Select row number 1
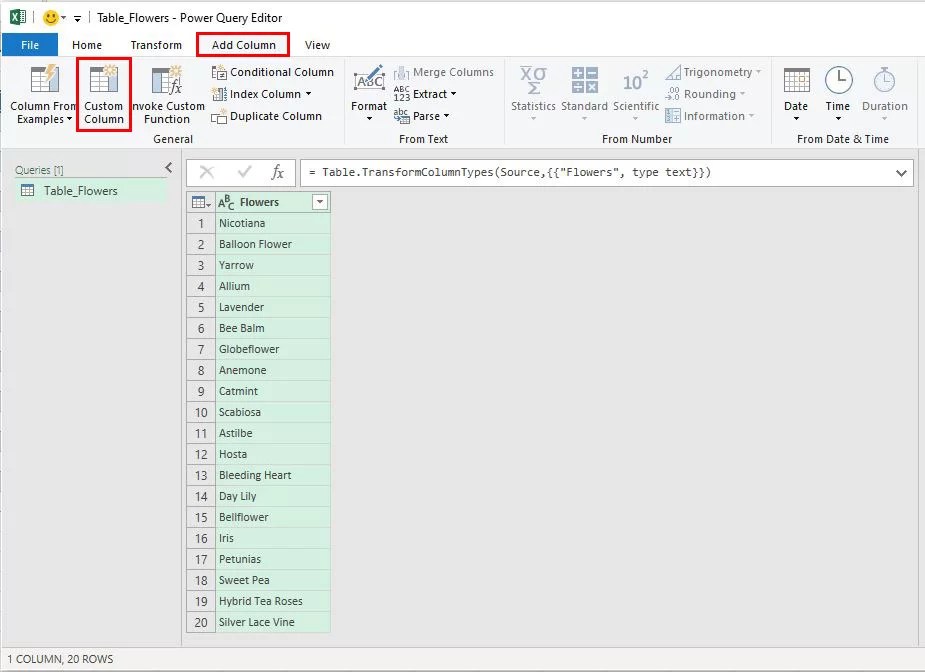925x672 pixels. click(x=201, y=224)
